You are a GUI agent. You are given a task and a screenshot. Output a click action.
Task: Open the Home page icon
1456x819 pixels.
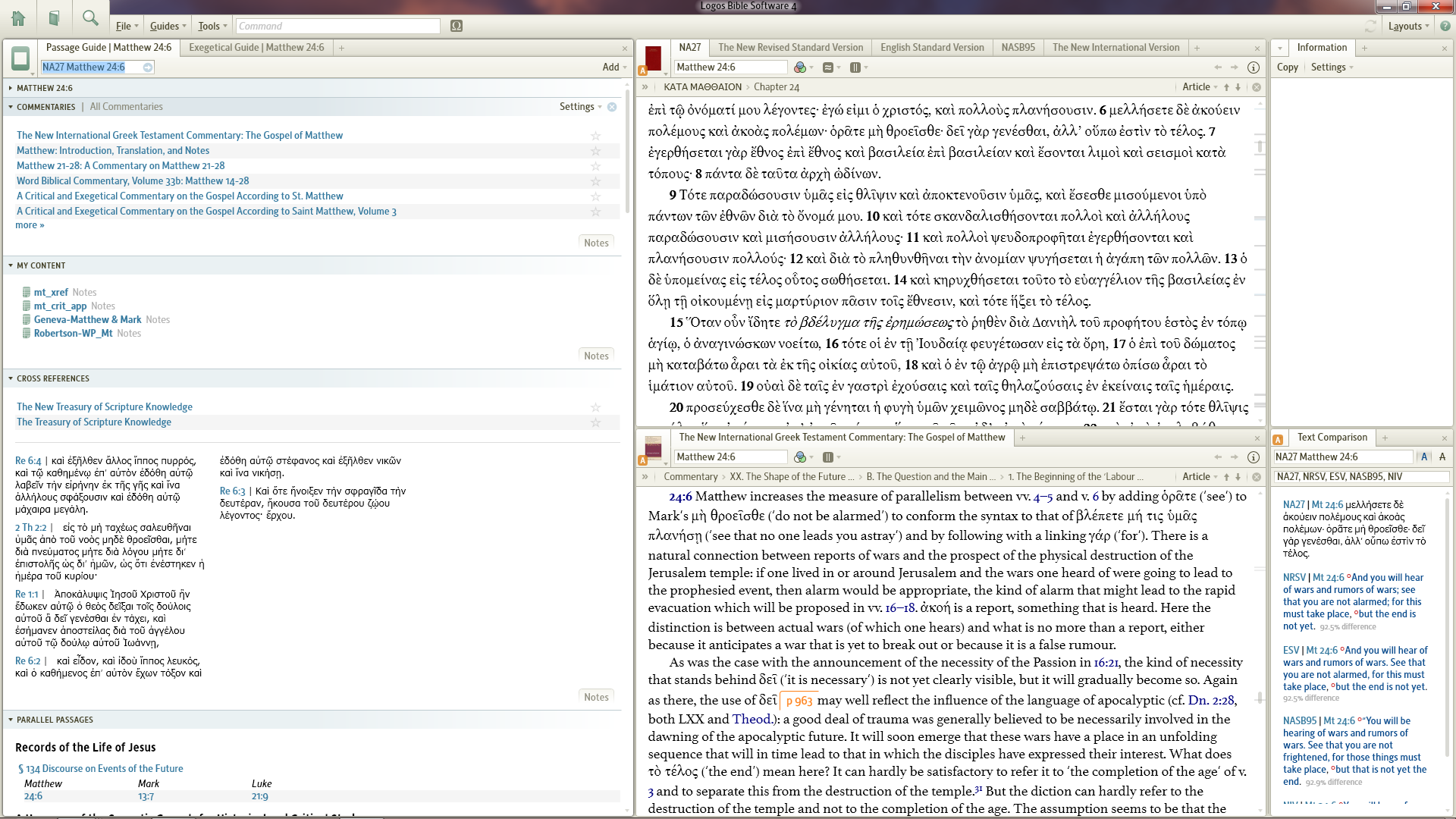(18, 18)
